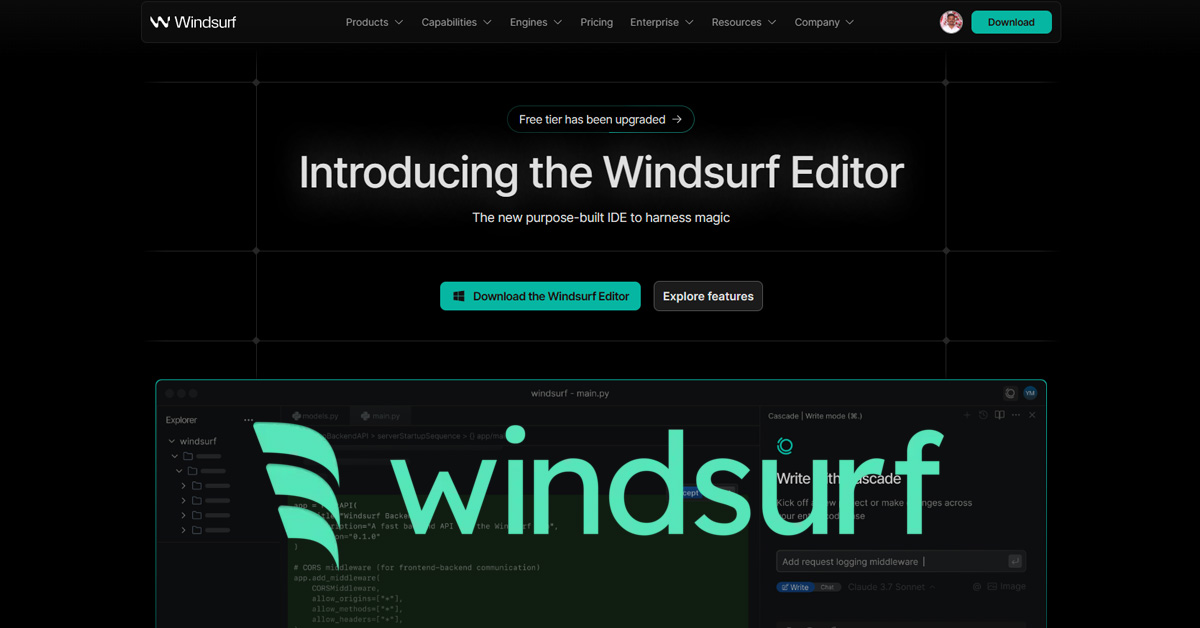Viewport: 1200px width, 628px height.
Task: Expand the Products dropdown menu
Action: pos(374,22)
